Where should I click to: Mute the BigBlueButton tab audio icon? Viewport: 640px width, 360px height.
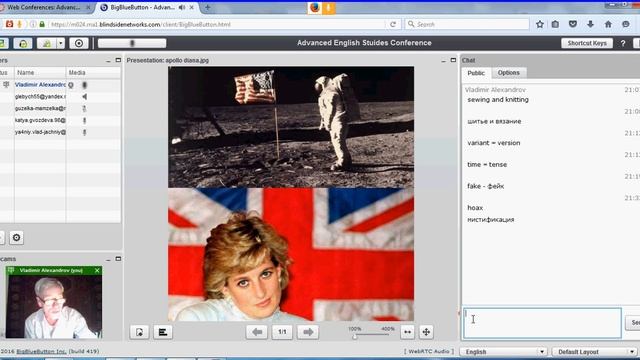[182, 7]
